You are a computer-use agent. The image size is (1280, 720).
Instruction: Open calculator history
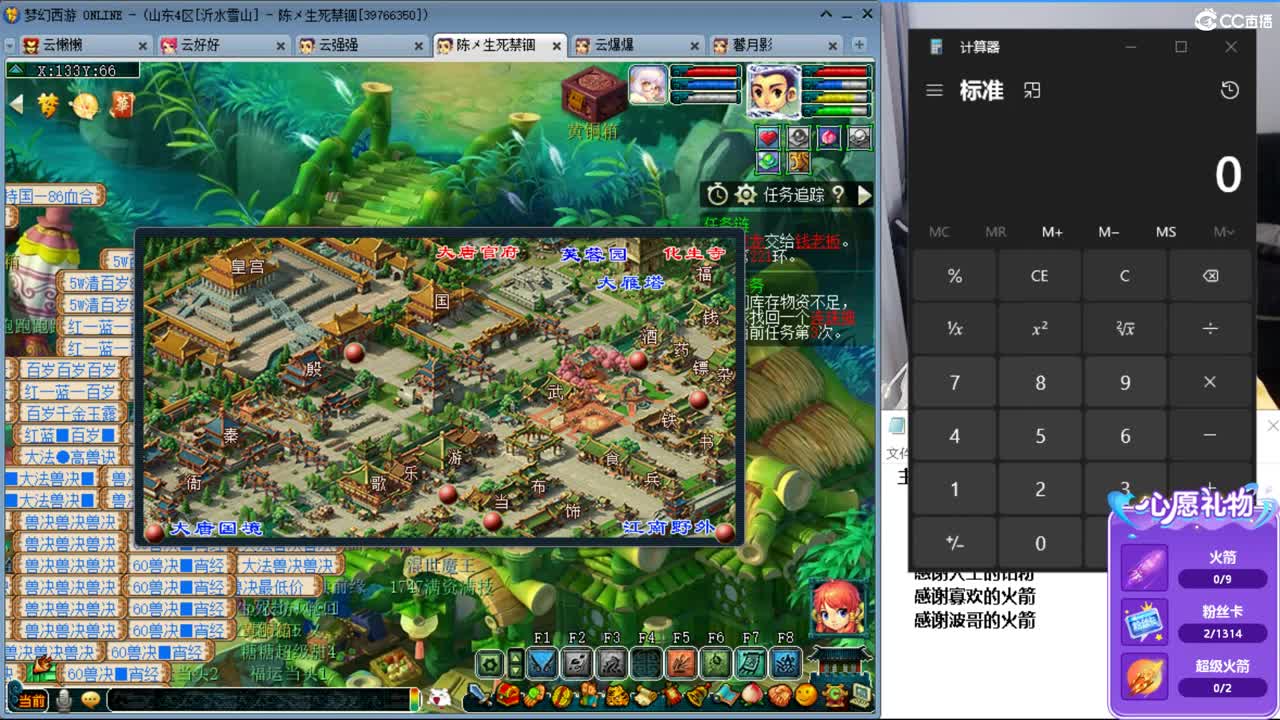(1230, 90)
